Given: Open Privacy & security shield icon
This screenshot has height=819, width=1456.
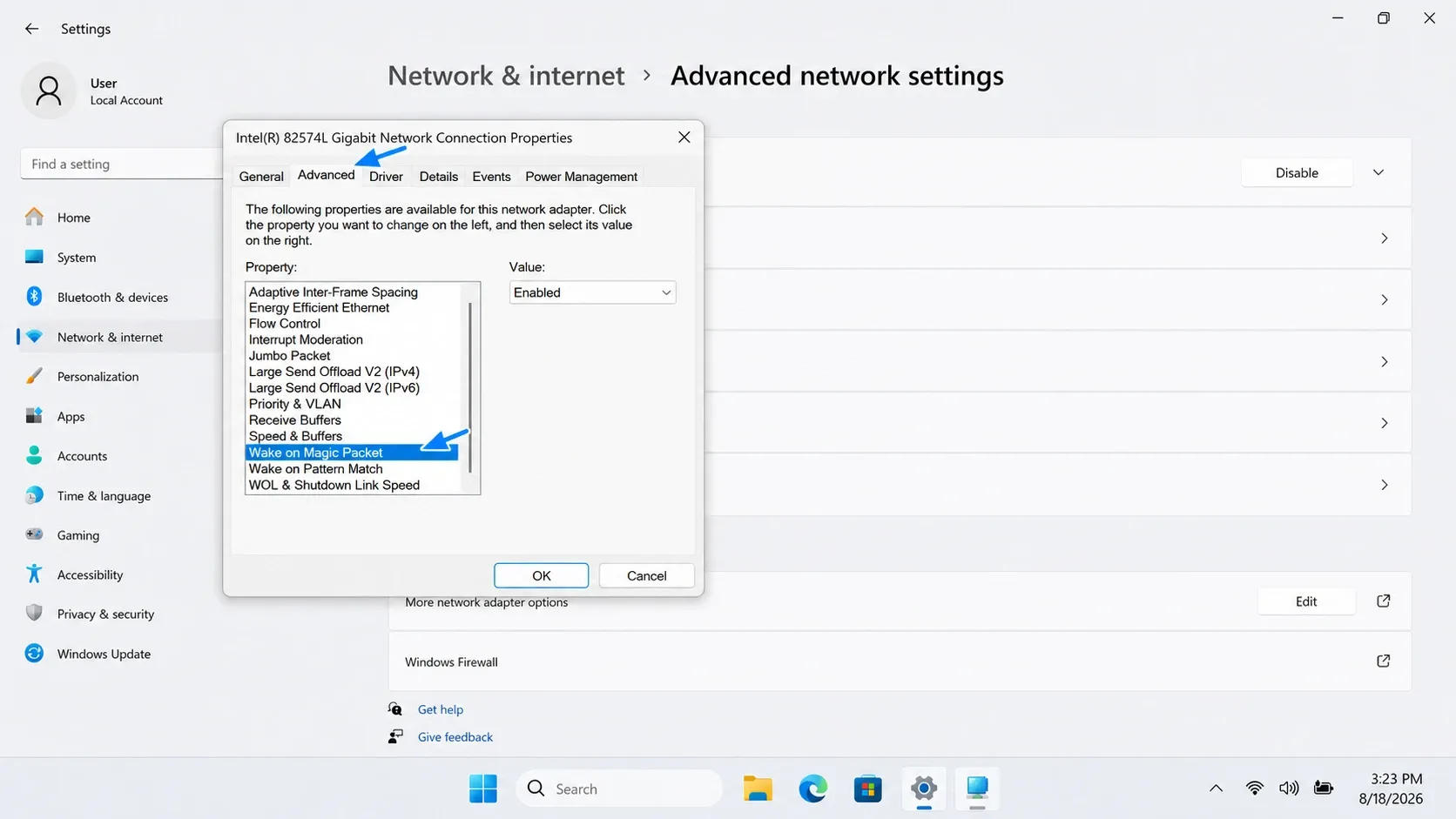Looking at the screenshot, I should [x=34, y=613].
